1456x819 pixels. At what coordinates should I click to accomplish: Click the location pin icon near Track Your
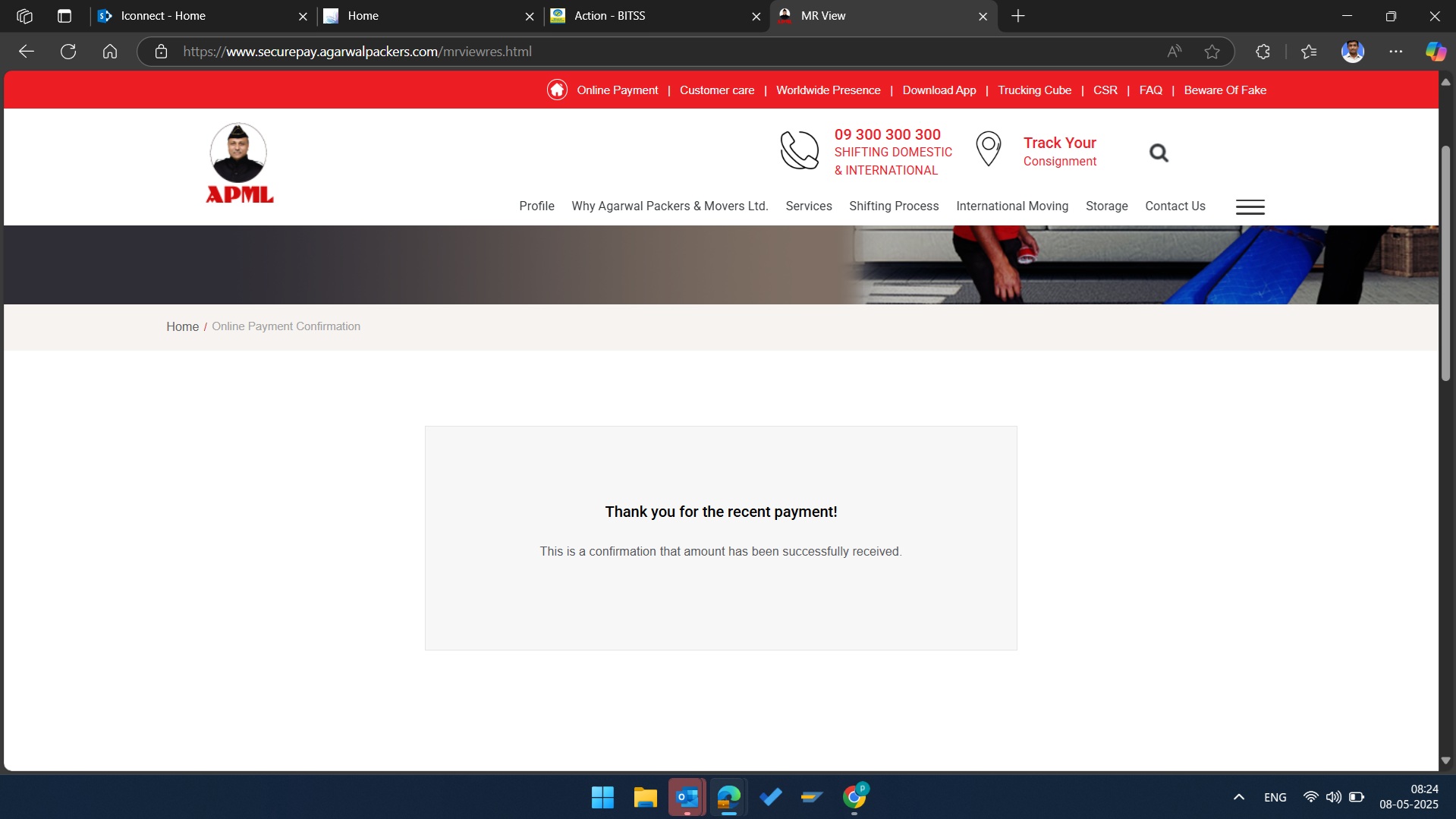(989, 149)
